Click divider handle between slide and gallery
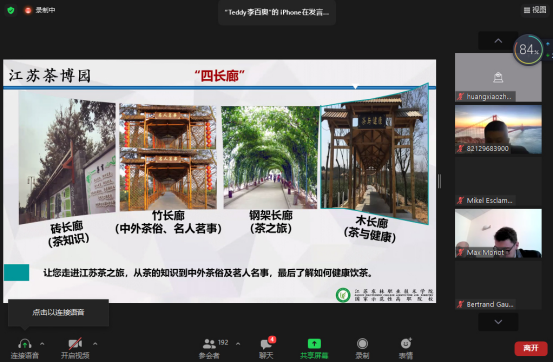 (439, 181)
